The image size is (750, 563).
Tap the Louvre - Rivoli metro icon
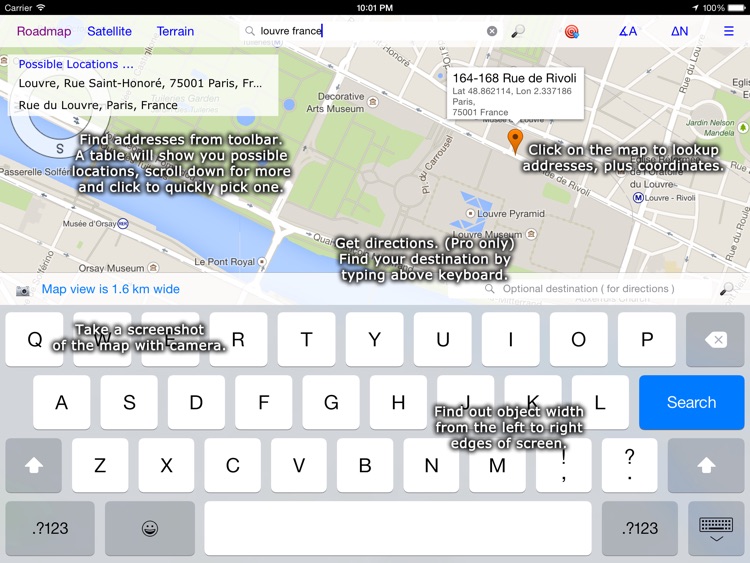point(638,198)
